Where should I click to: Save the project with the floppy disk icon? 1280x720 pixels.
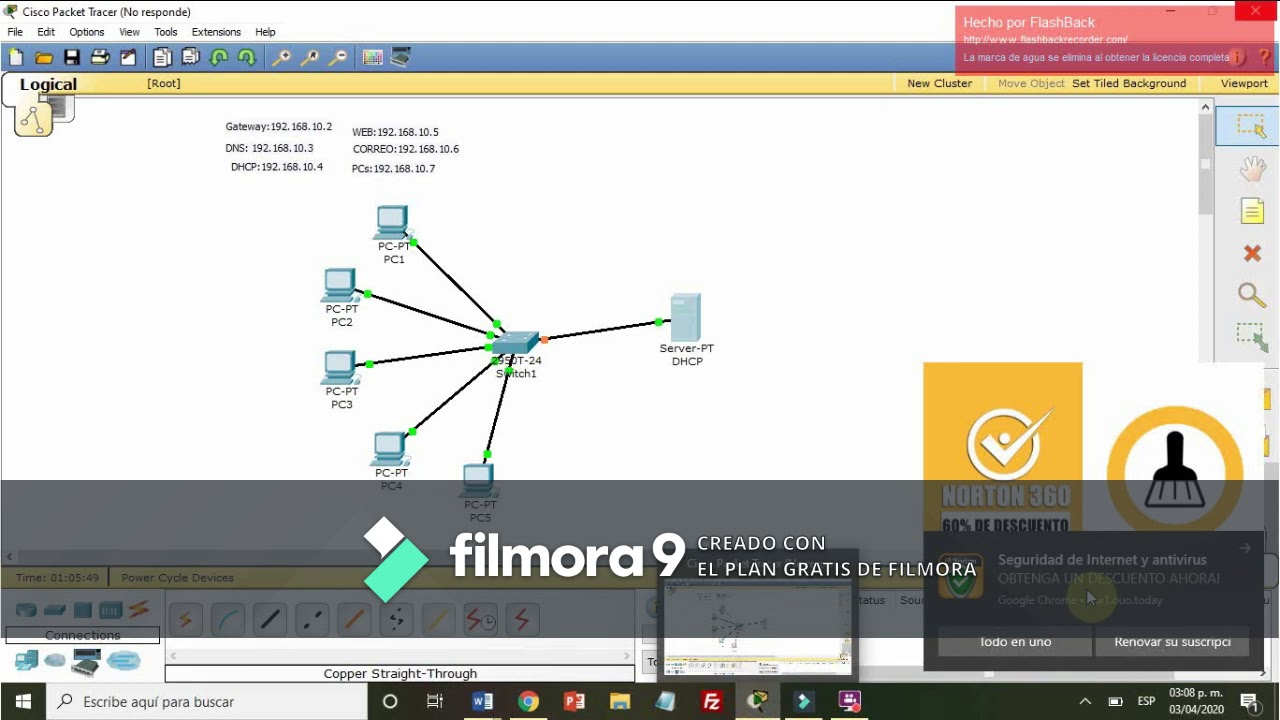[72, 58]
